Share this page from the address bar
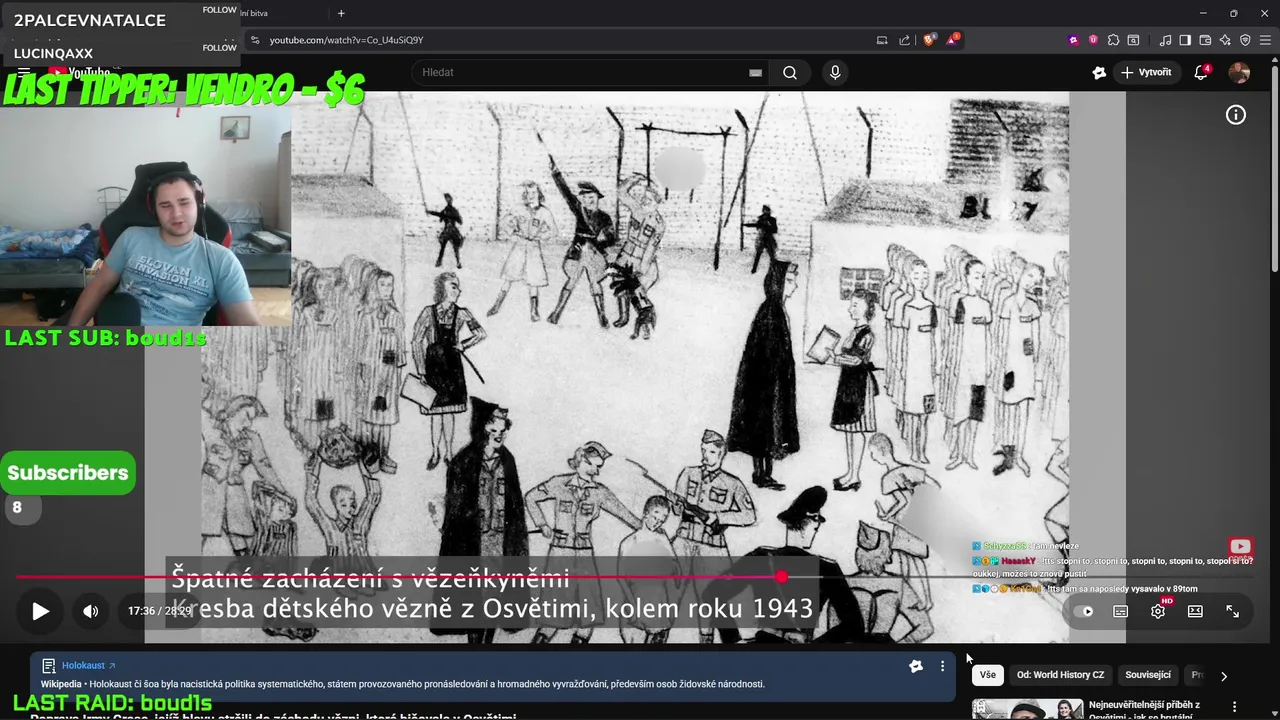This screenshot has width=1280, height=720. pyautogui.click(x=904, y=40)
